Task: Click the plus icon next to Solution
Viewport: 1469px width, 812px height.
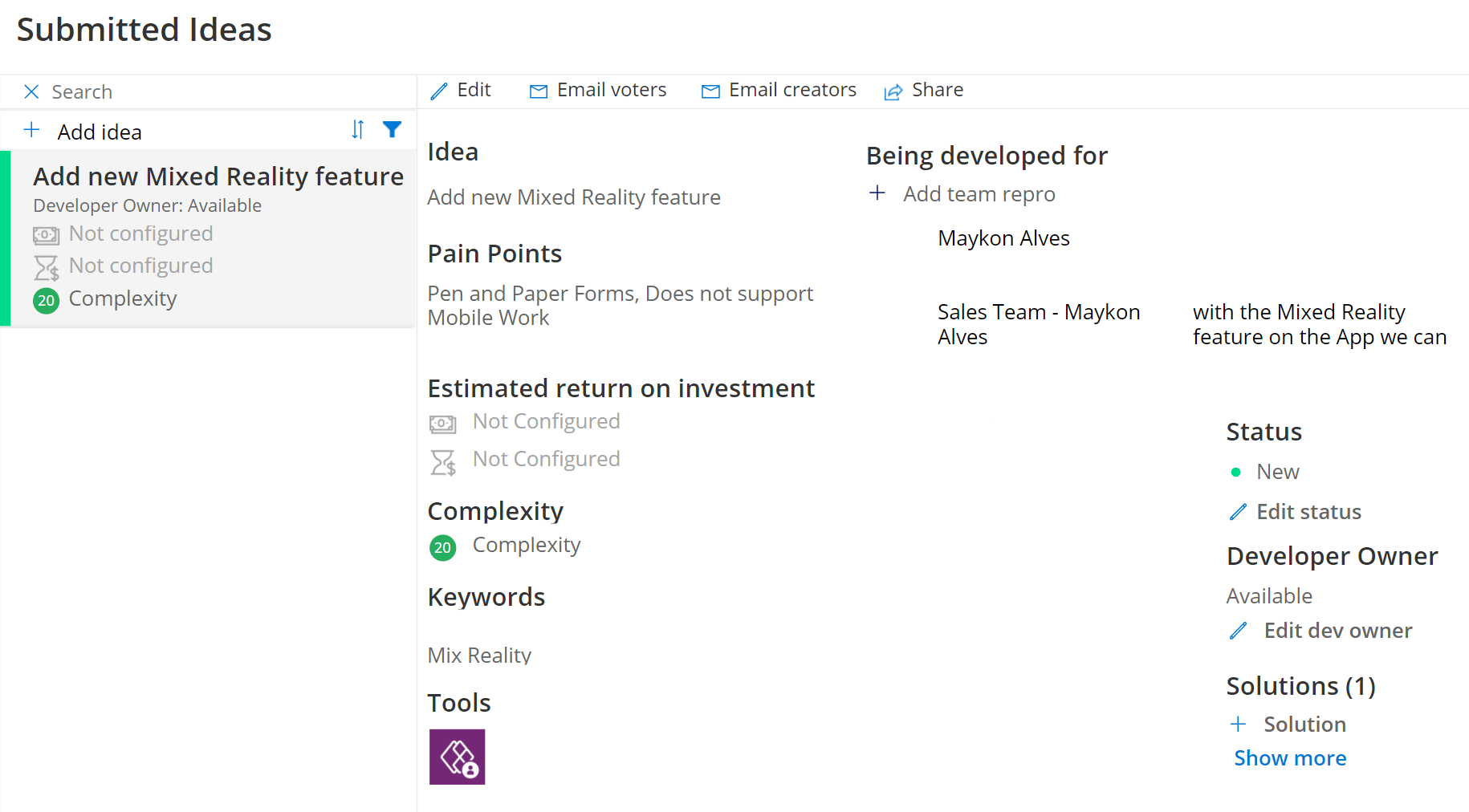Action: [1238, 725]
